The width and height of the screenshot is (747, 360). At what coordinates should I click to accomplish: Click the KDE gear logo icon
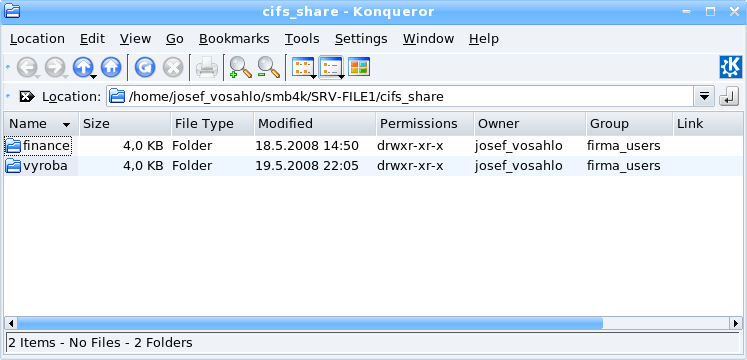click(730, 67)
